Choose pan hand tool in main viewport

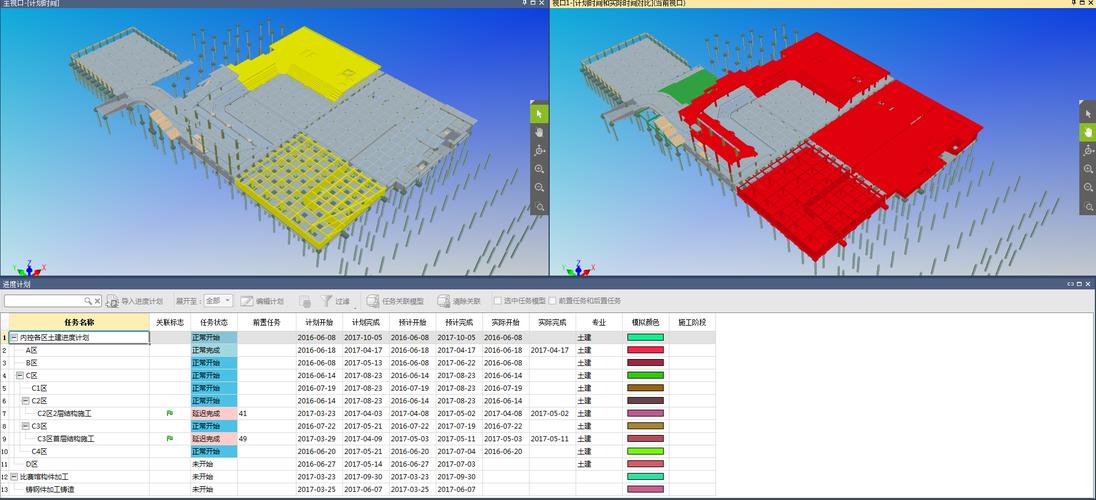click(539, 132)
